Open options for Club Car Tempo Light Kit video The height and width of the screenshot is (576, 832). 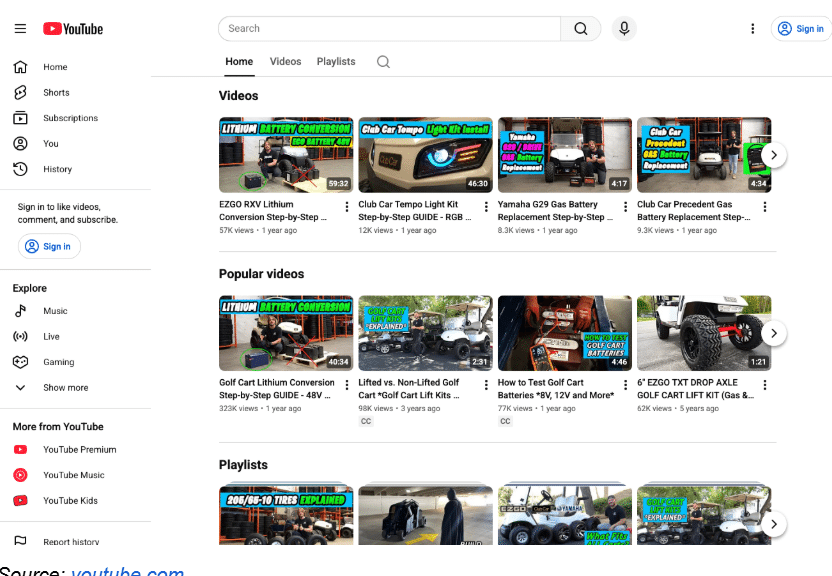486,206
